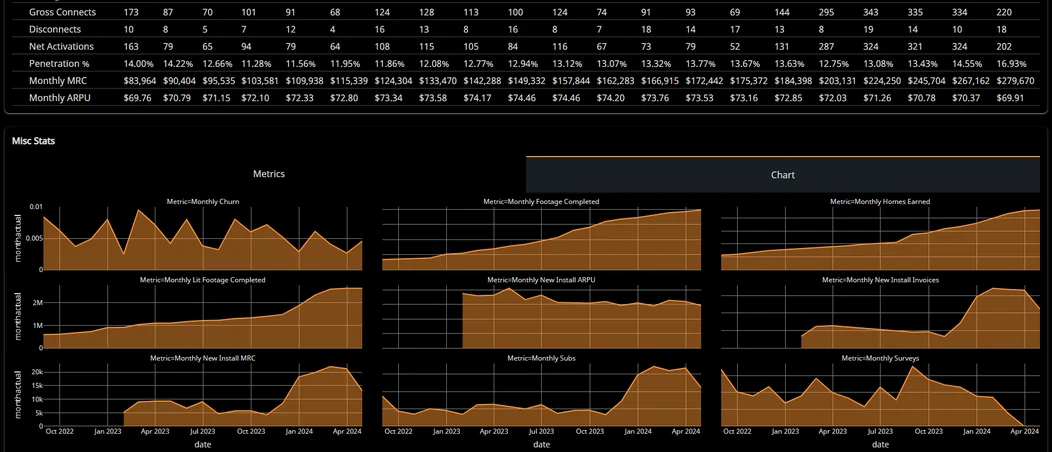Screen dimensions: 1052x452
Task: Select the Monthly MRC value $203,131
Action: (838, 80)
